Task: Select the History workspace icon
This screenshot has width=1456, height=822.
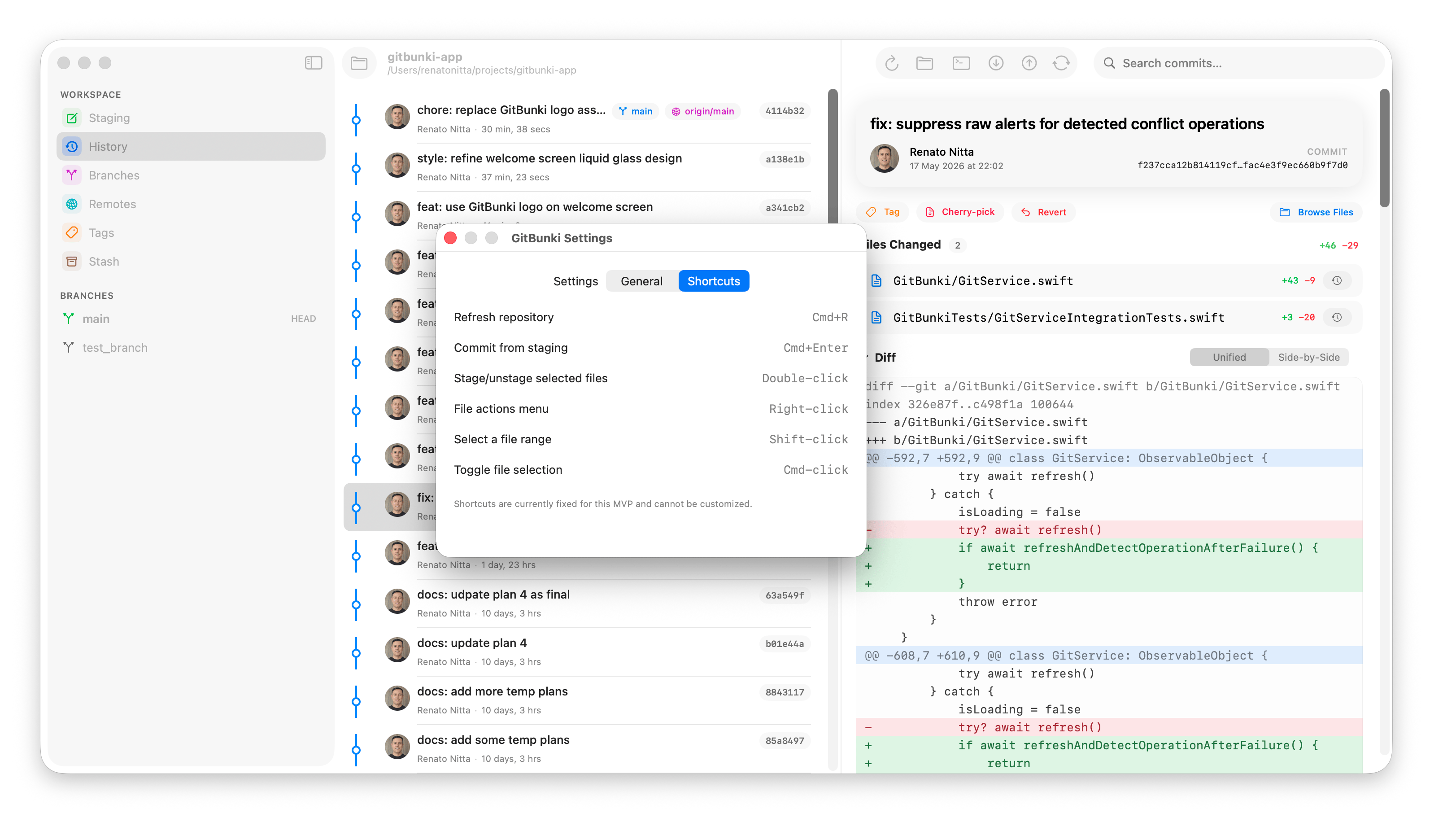Action: (x=72, y=146)
